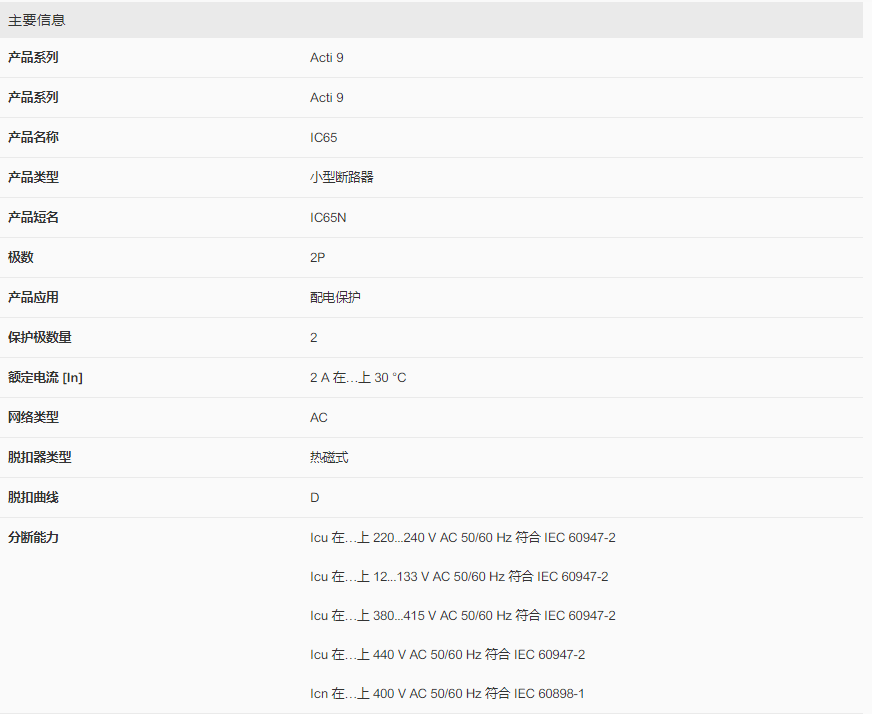
Task: Click the Icn 400 V IEC 60898-1 line
Action: (447, 693)
